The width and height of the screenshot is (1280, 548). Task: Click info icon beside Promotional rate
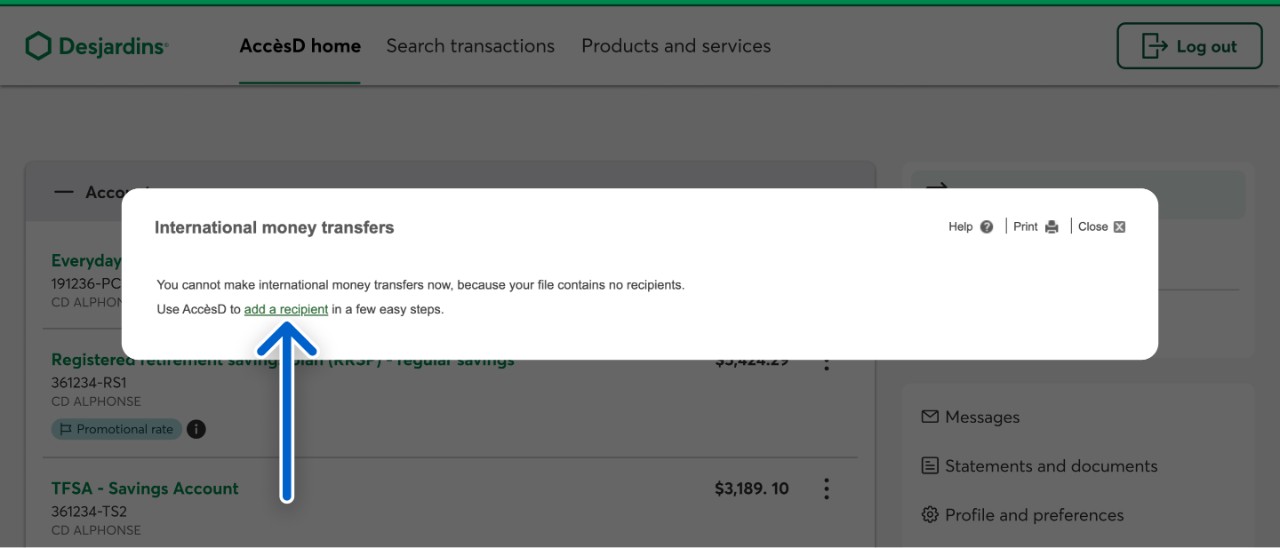pyautogui.click(x=197, y=429)
